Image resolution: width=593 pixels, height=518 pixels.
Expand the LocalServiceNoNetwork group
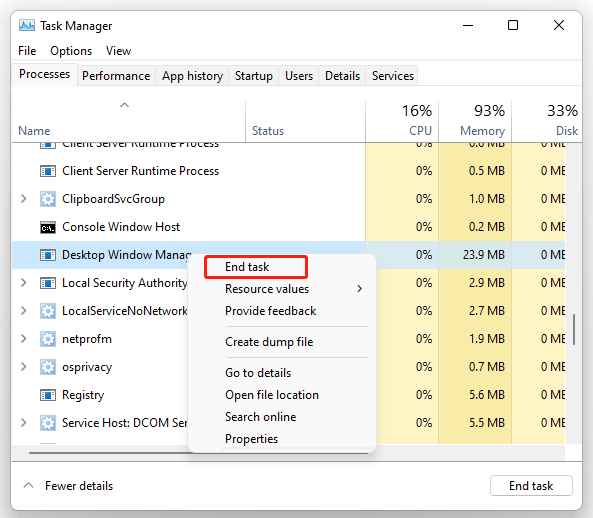pos(23,311)
